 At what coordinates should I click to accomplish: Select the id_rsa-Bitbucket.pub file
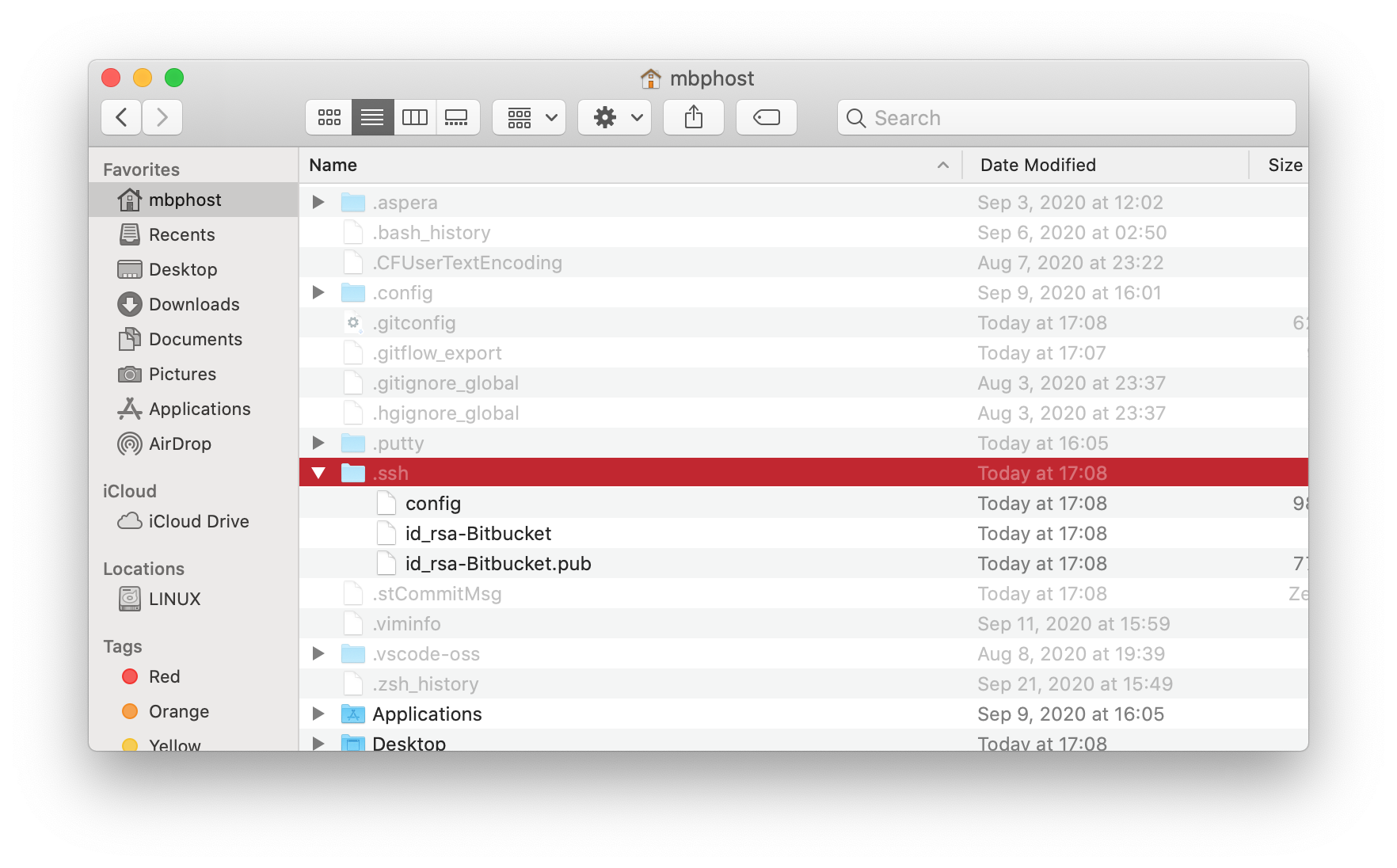(497, 563)
